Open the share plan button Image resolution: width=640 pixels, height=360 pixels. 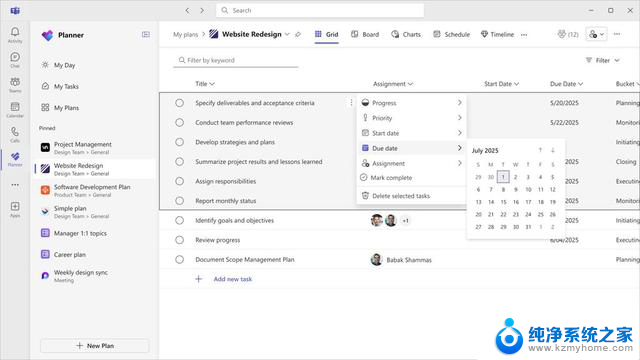click(596, 34)
